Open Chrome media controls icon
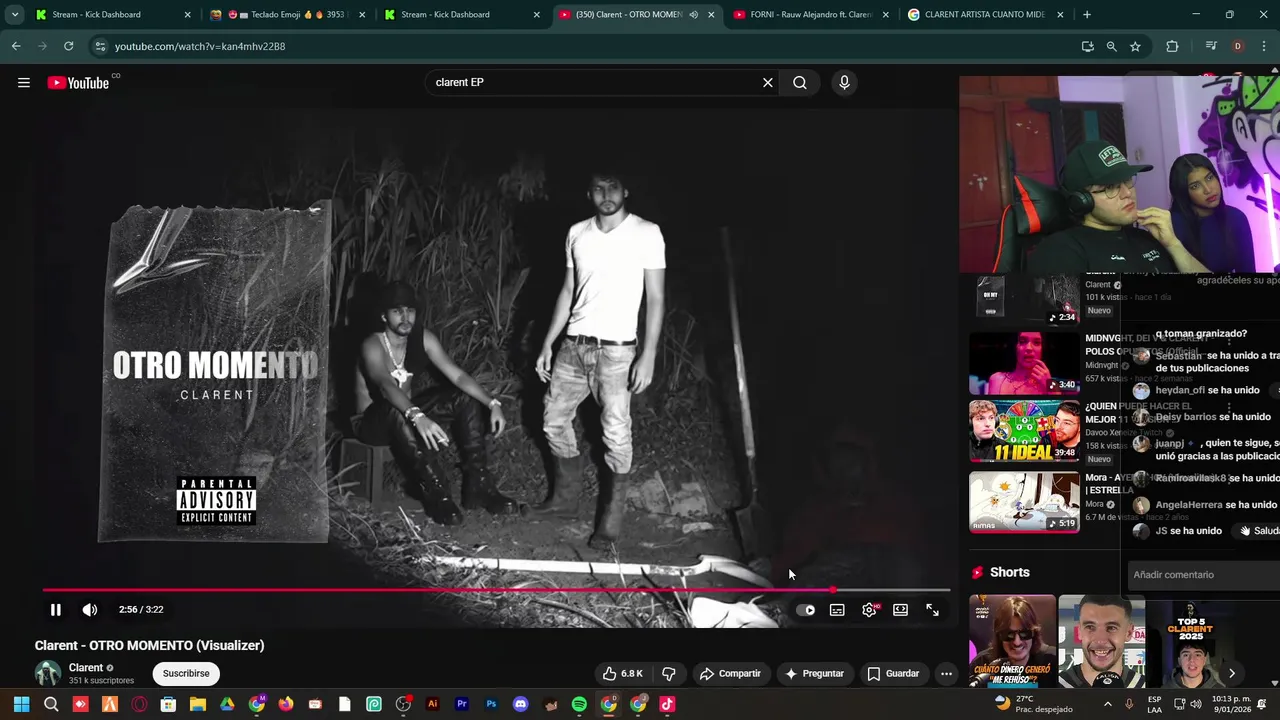Viewport: 1280px width, 720px height. point(1211,46)
